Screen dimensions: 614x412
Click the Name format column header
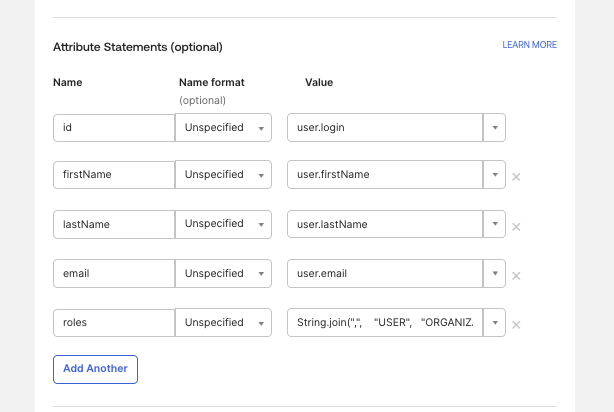[212, 82]
